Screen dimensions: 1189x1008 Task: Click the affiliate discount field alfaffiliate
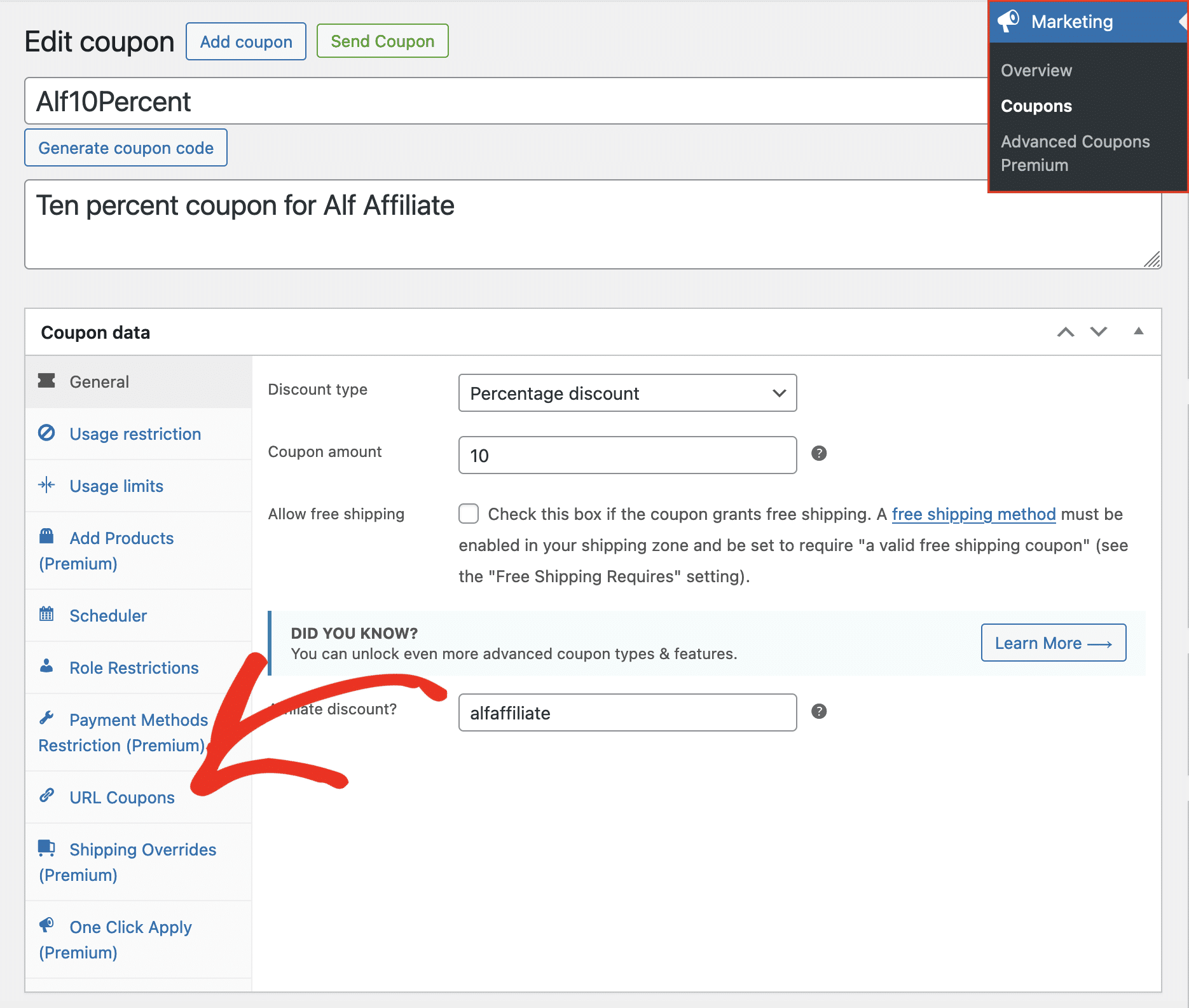tap(628, 712)
